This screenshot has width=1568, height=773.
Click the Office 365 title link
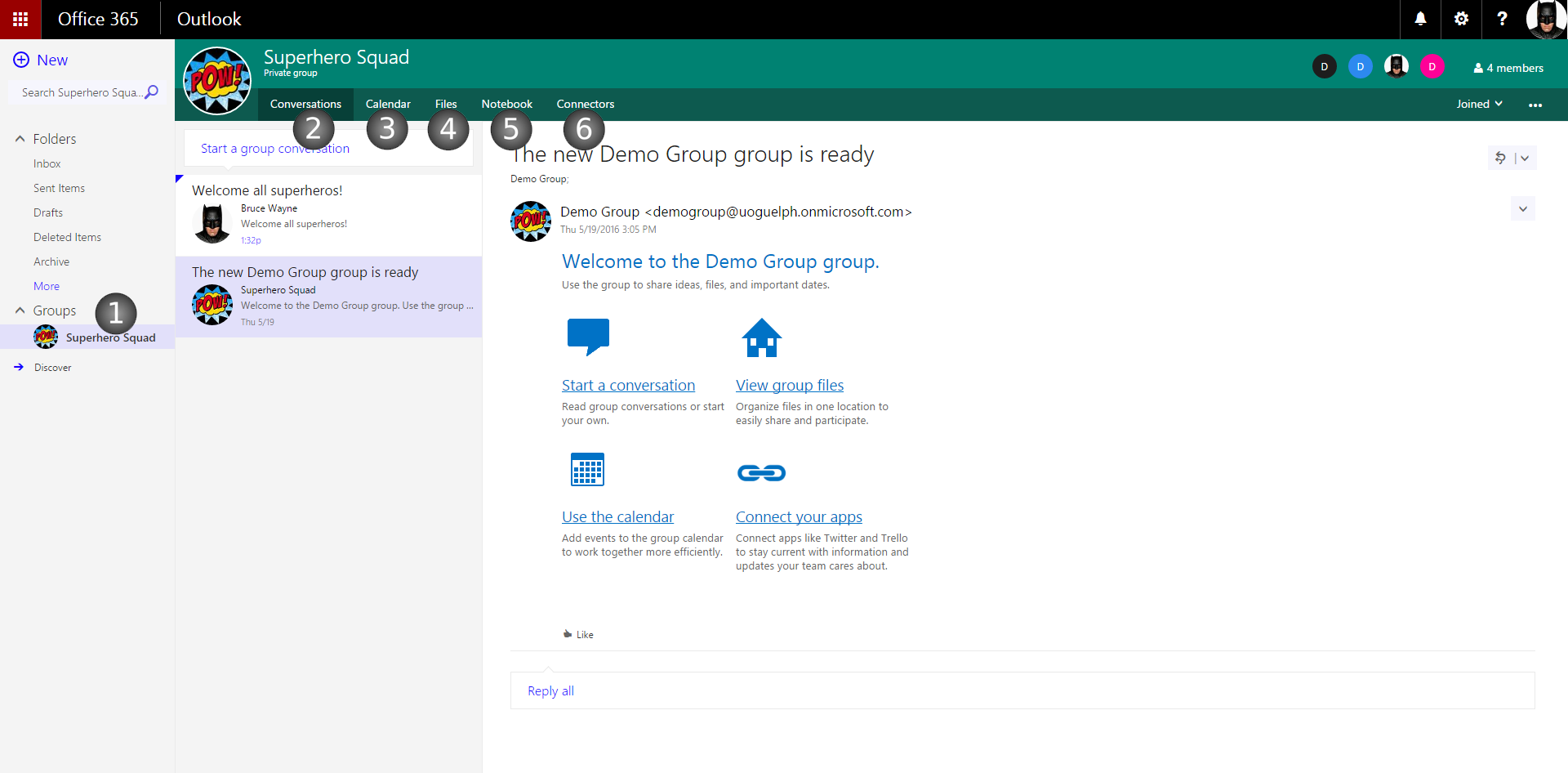pos(98,19)
